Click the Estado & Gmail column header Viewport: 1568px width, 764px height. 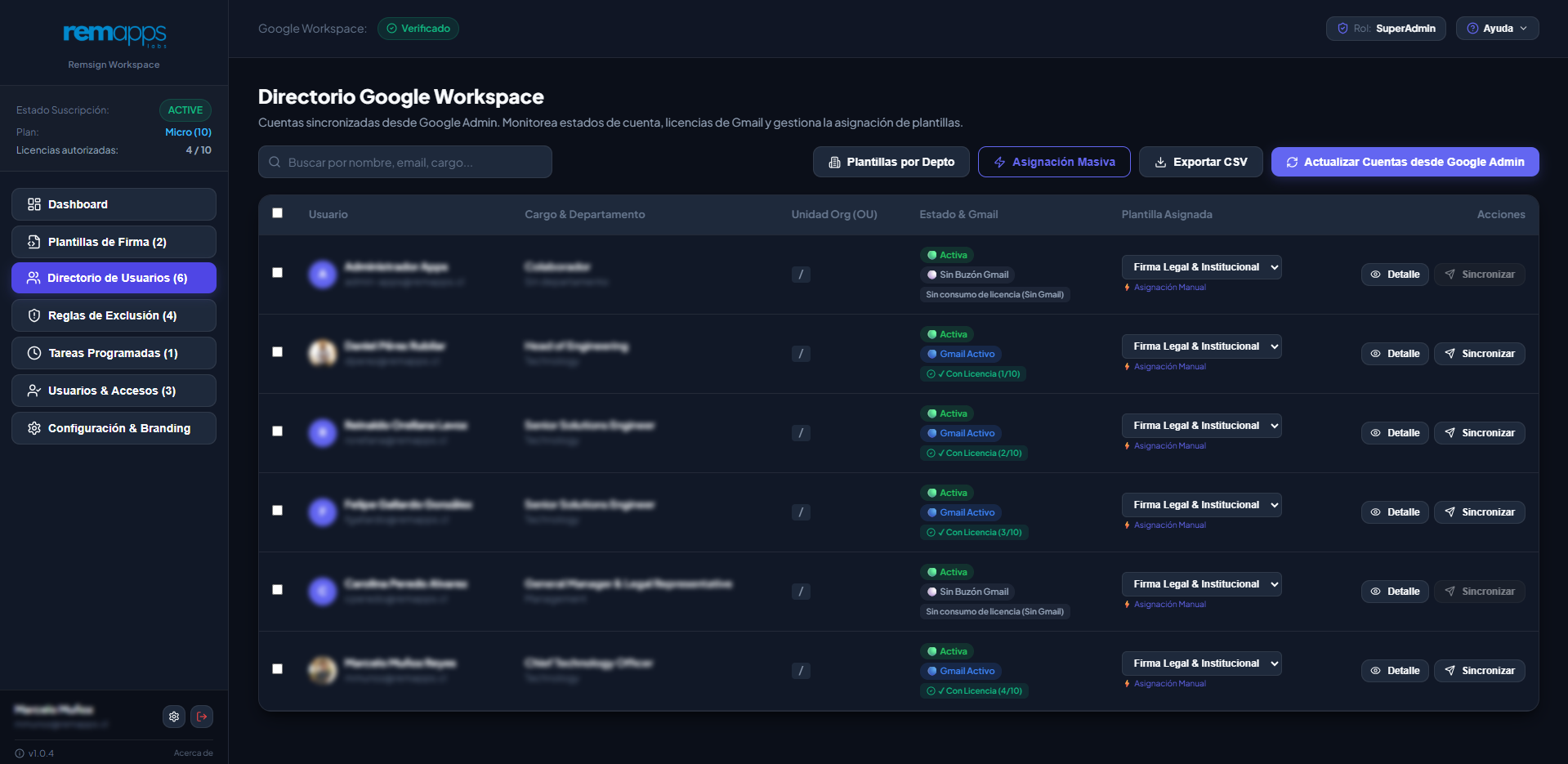coord(958,214)
